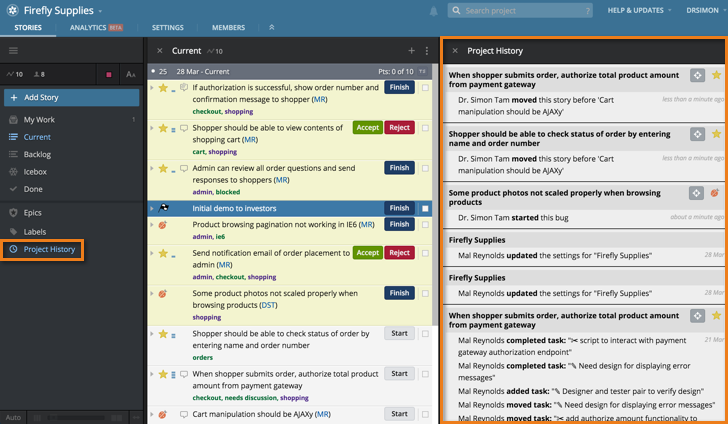The width and height of the screenshot is (728, 424).
Task: Expand 'authorization is successful' story
Action: pos(152,87)
